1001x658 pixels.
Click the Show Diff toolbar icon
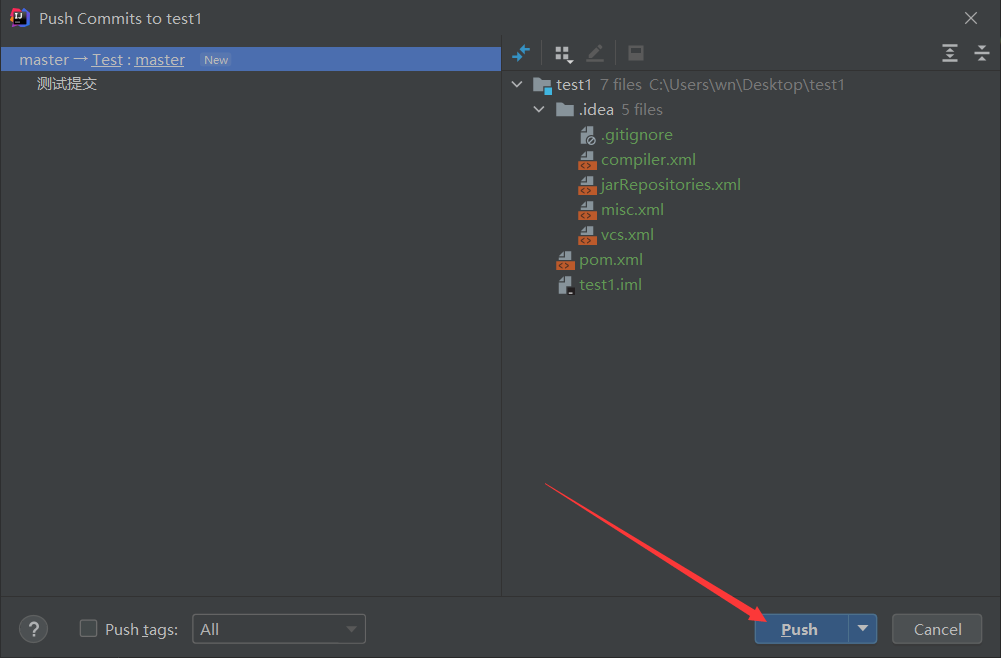tap(521, 53)
